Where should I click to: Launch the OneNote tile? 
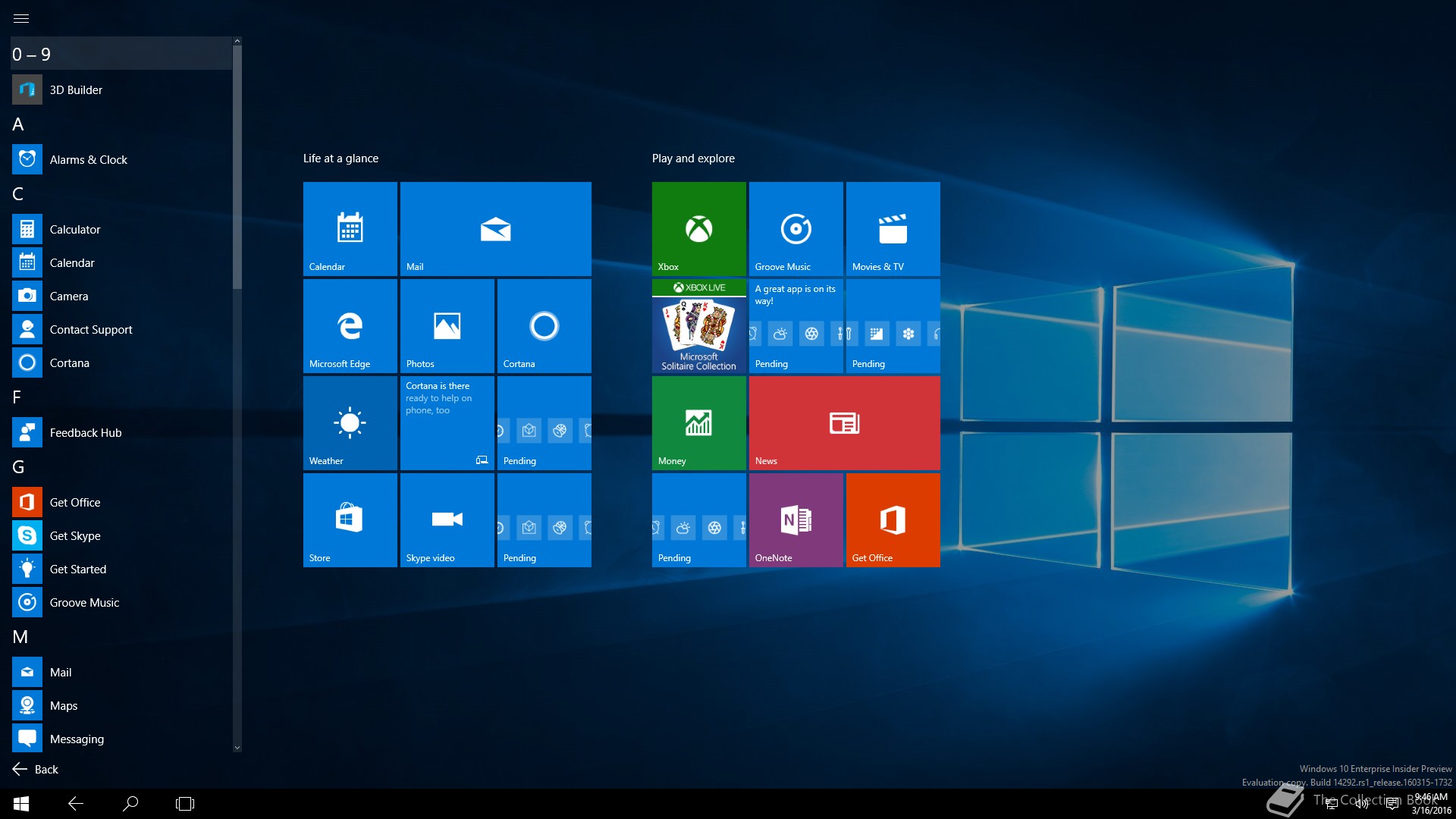796,520
